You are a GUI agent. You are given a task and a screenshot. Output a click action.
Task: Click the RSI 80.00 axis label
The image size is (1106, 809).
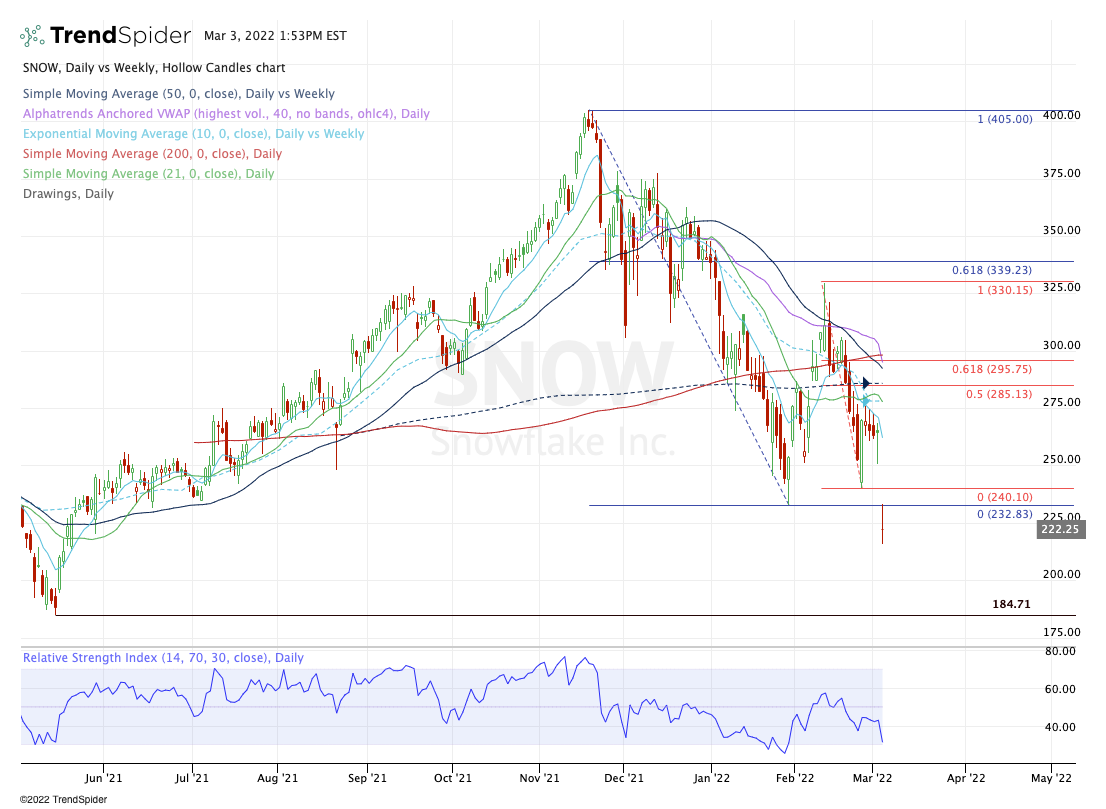coord(1059,651)
